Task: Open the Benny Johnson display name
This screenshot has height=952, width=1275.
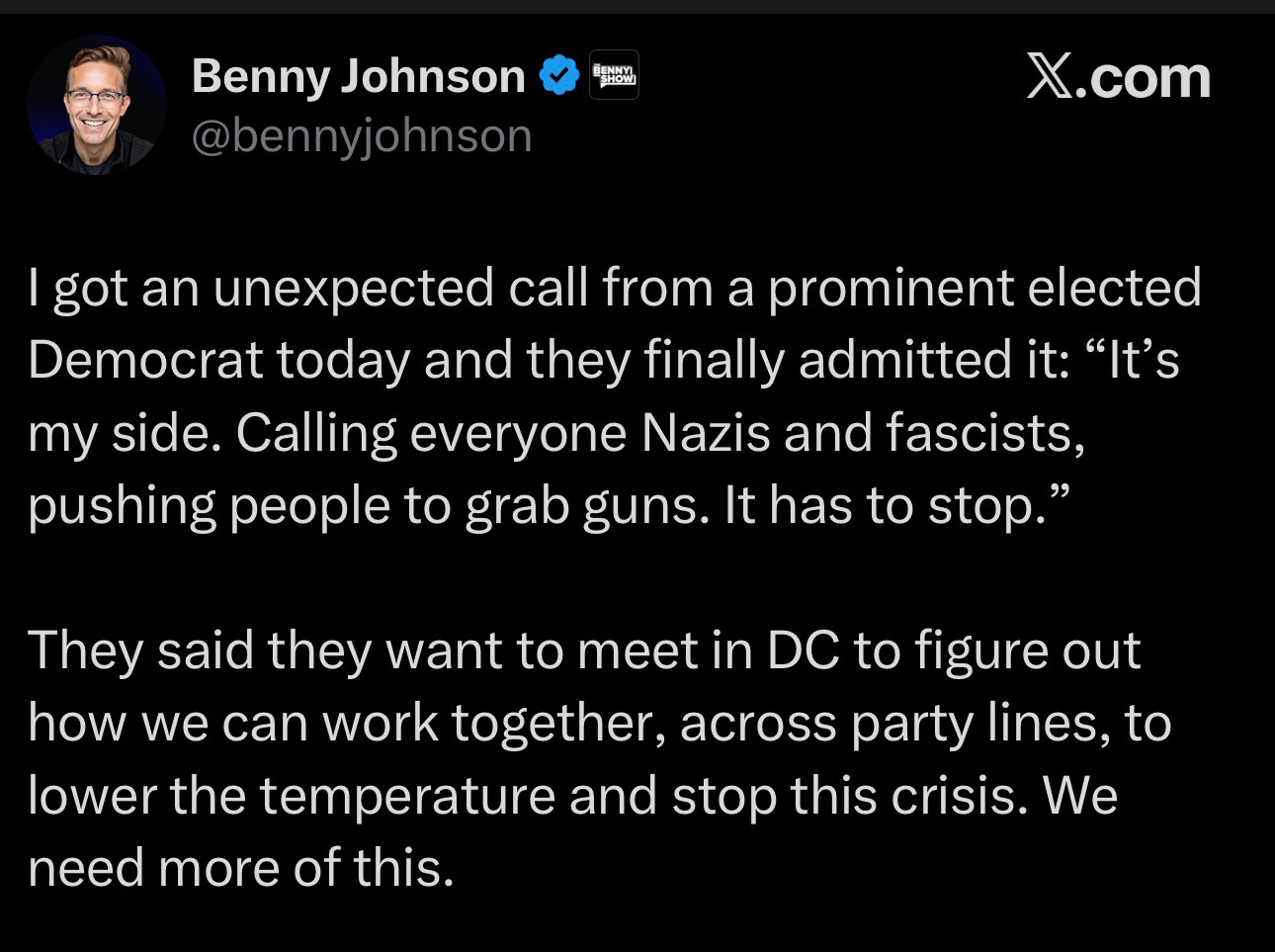Action: tap(358, 76)
